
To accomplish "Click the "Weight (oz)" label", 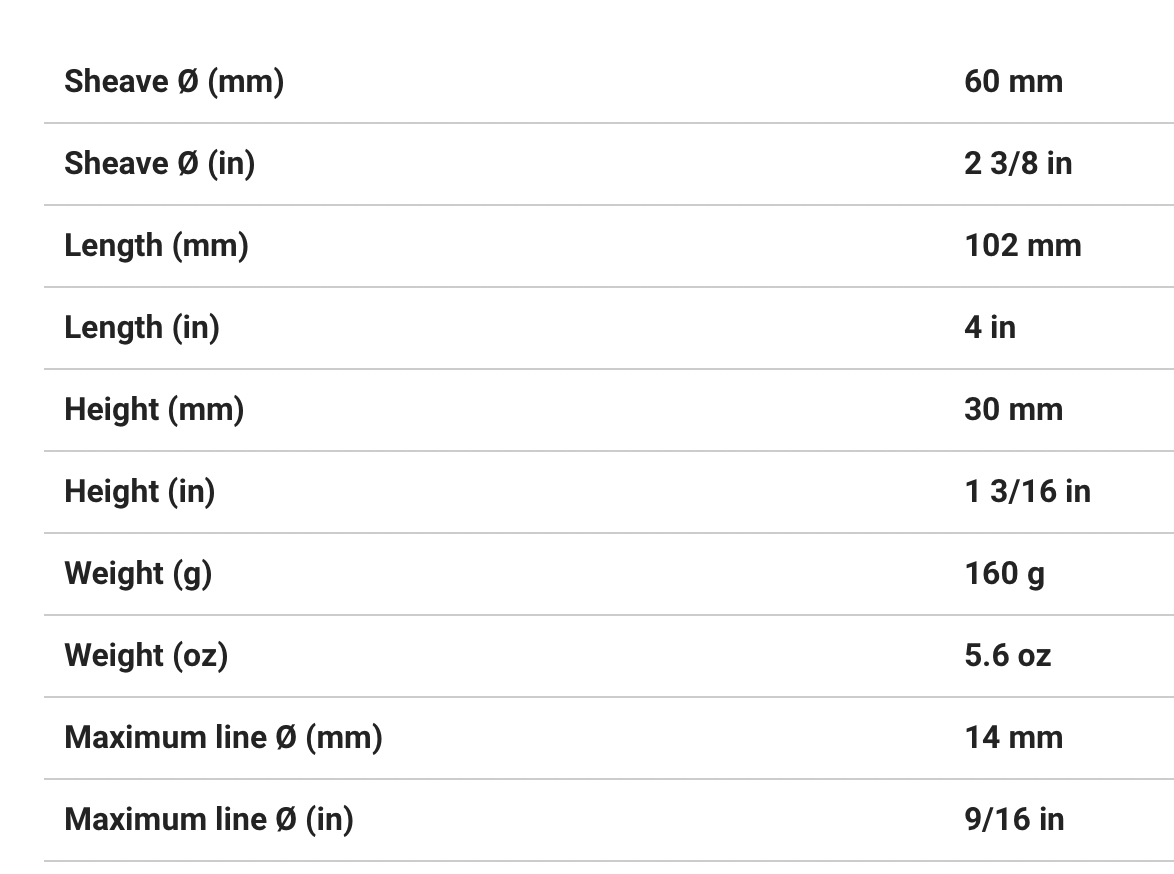I will (x=146, y=656).
